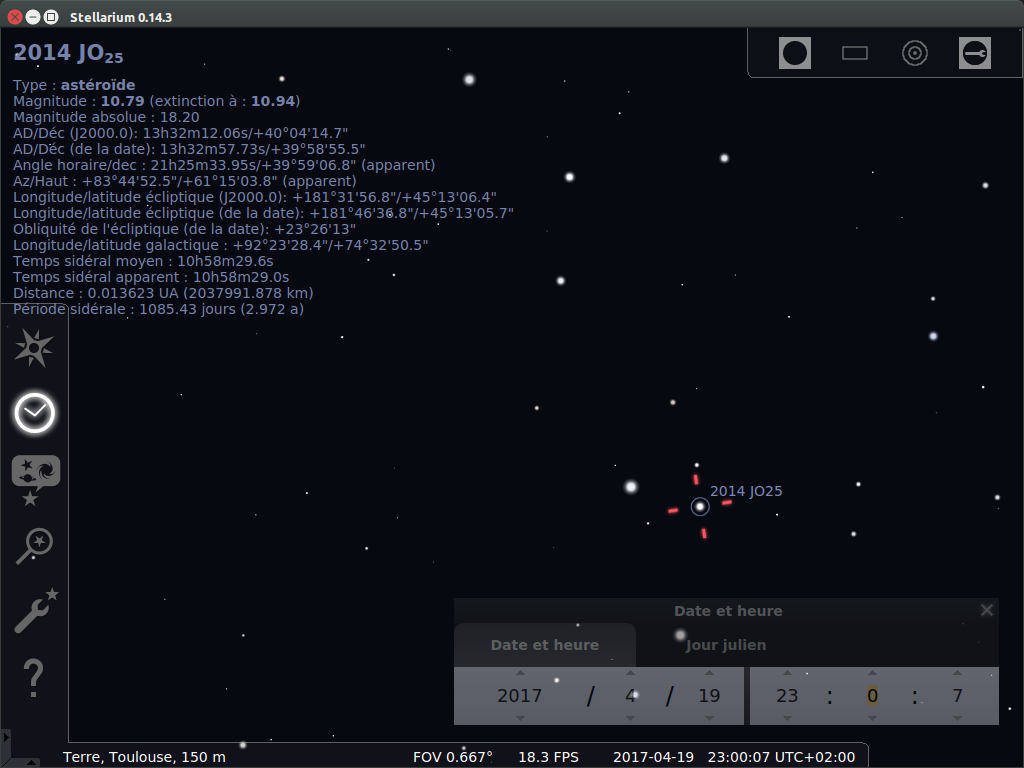
Task: Toggle the CCD sensor frame rectangle icon
Action: pos(855,53)
